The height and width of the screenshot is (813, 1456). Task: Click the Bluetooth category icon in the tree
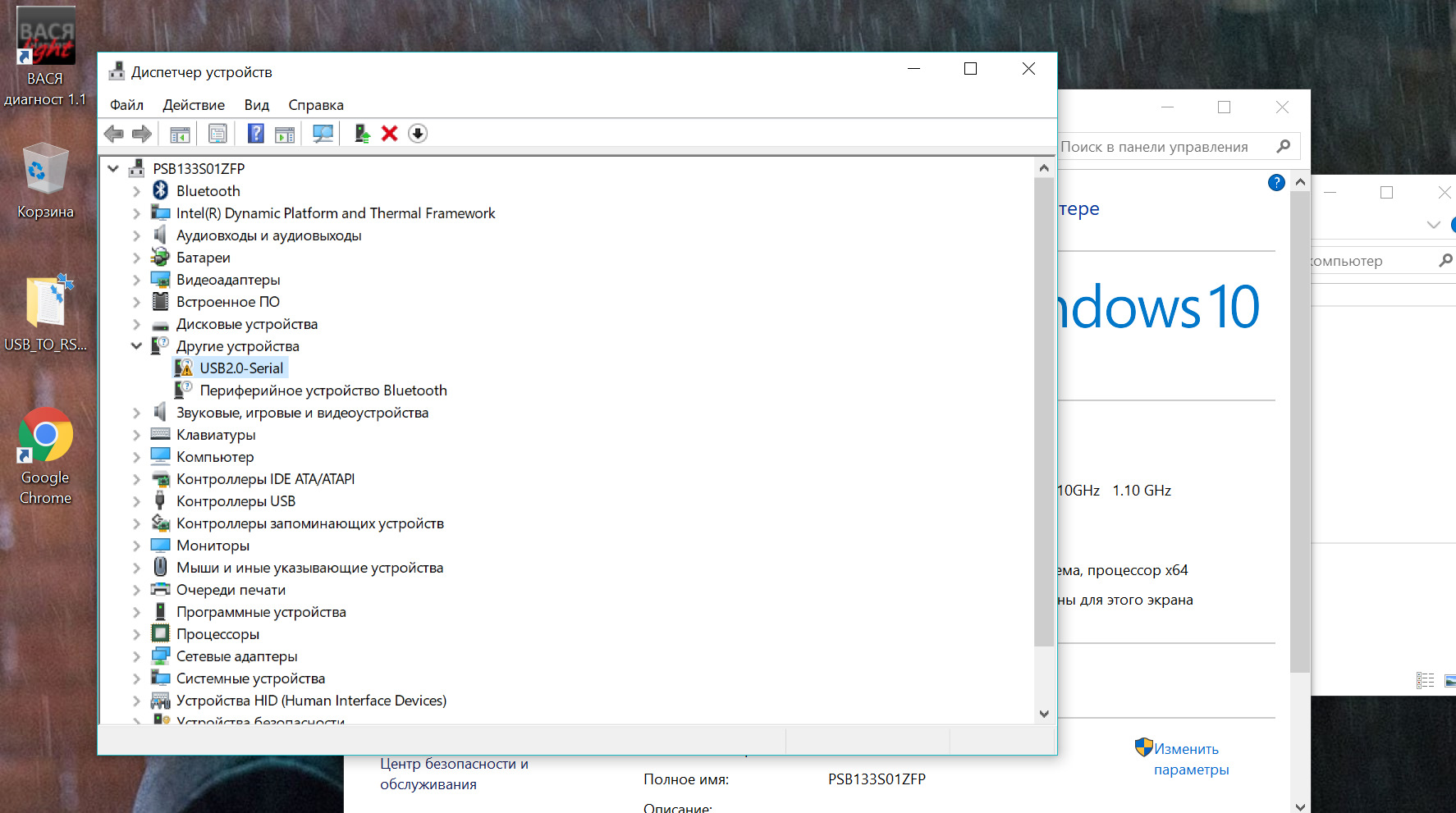click(x=161, y=190)
